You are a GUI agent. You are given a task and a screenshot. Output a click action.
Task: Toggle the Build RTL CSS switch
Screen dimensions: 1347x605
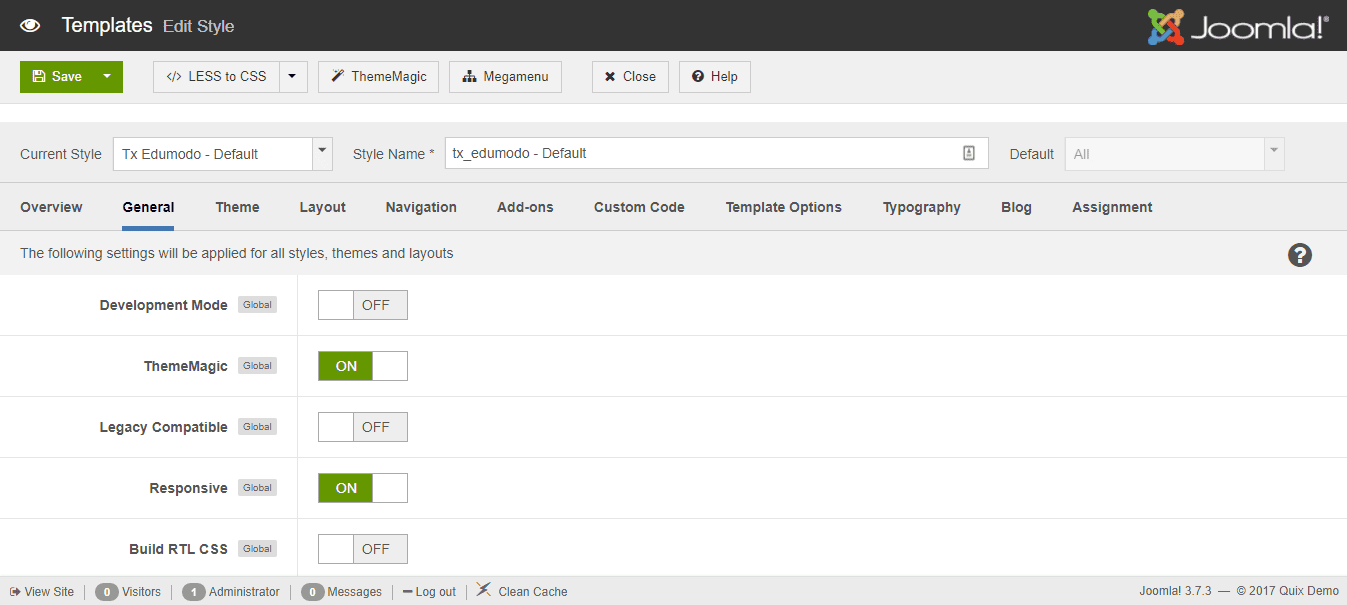(362, 549)
